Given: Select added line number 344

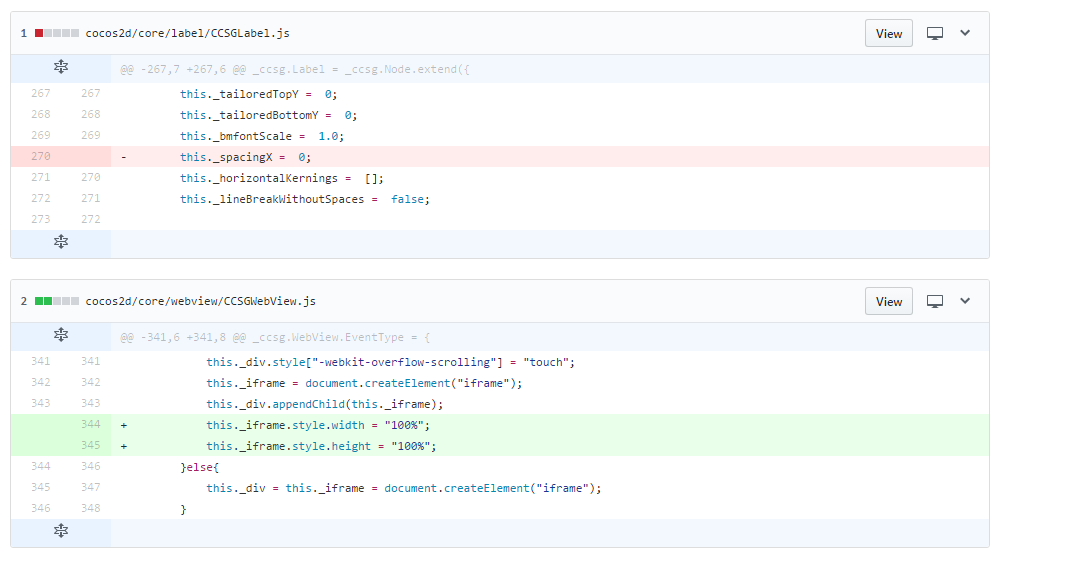Looking at the screenshot, I should 90,425.
